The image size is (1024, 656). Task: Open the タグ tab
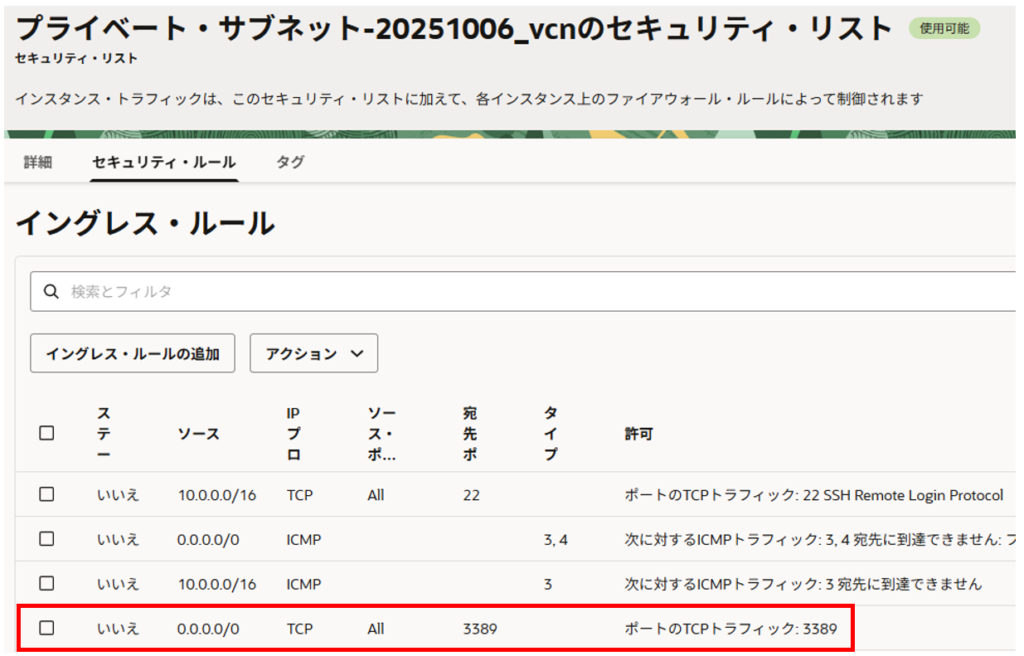point(290,162)
